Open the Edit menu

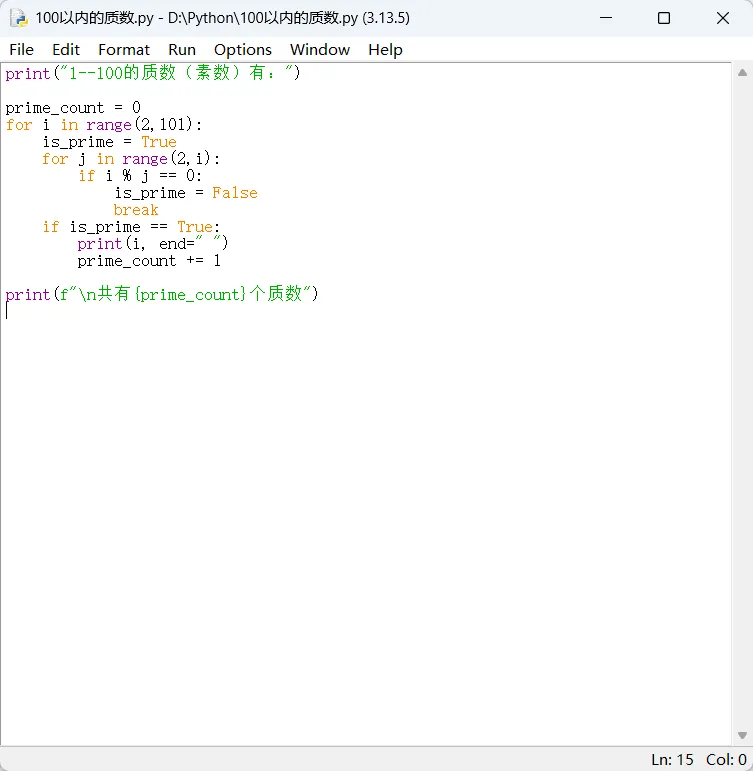pos(66,50)
